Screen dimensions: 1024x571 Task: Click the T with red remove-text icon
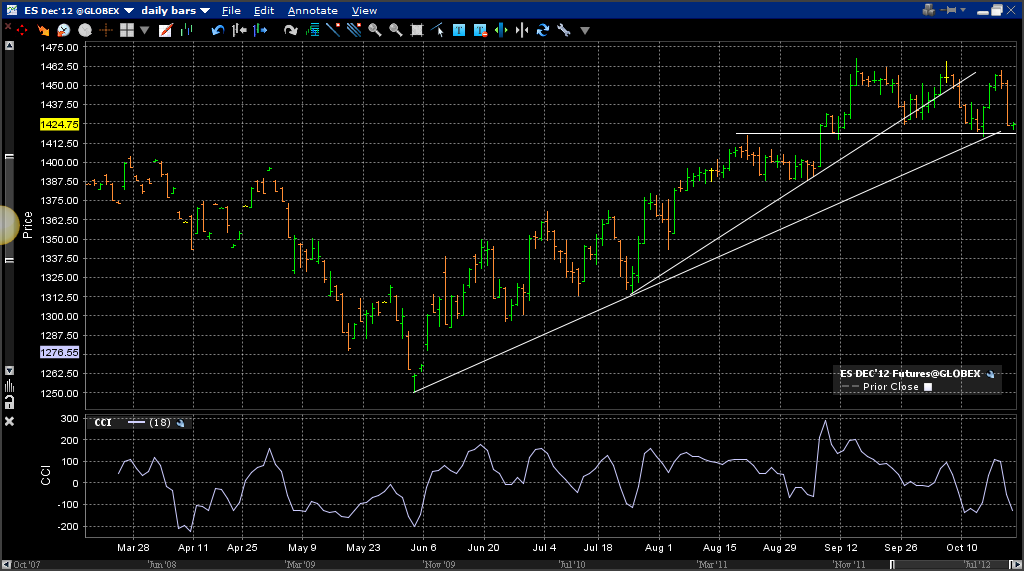coord(481,30)
